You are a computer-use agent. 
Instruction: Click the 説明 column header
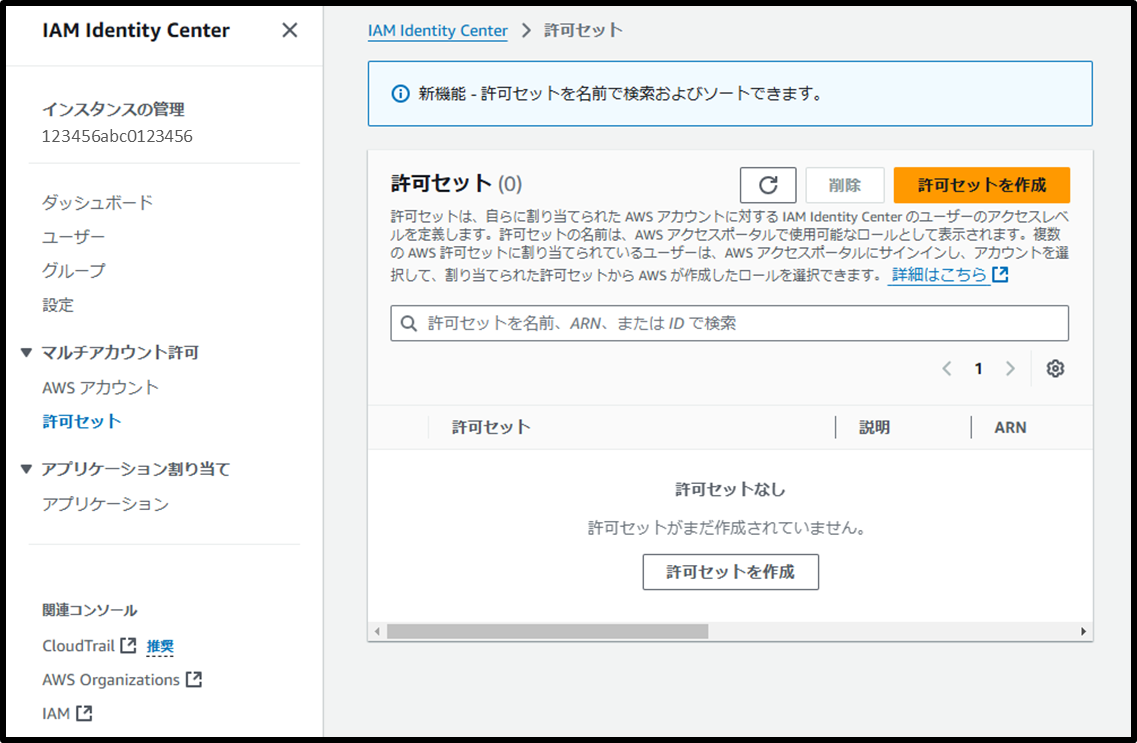tap(875, 427)
